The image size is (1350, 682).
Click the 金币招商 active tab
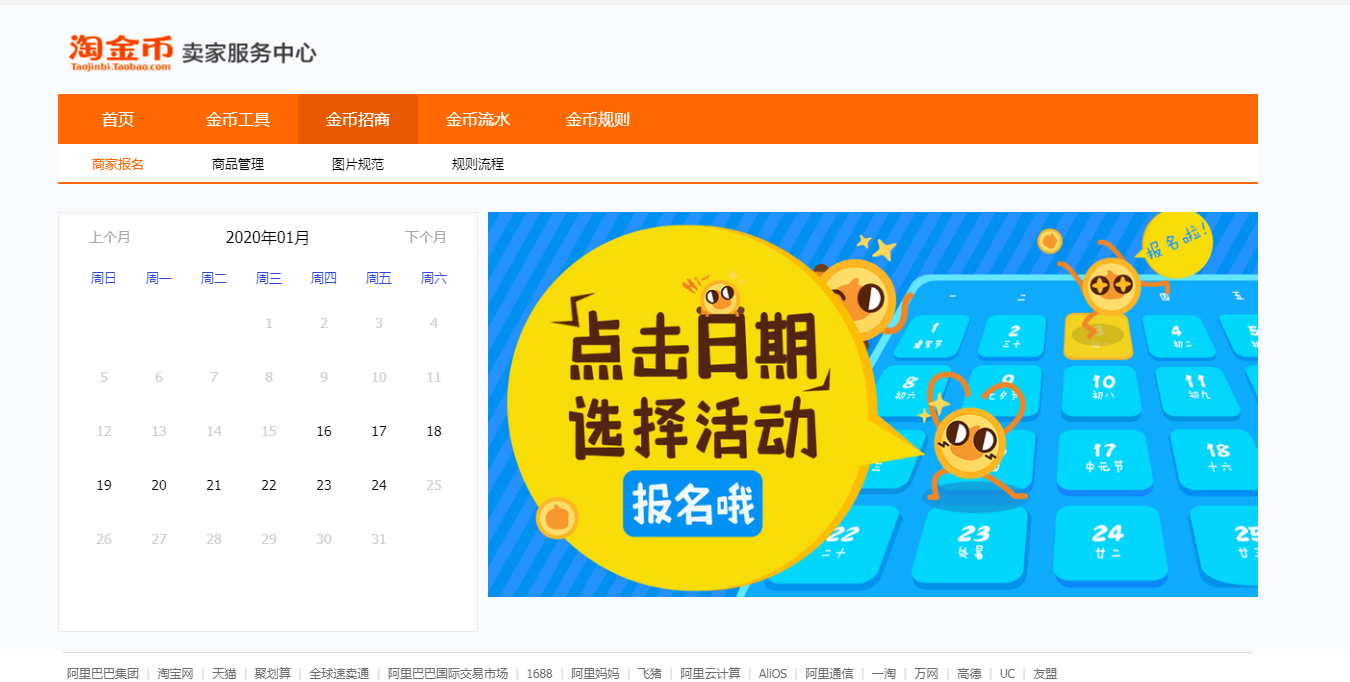[358, 120]
